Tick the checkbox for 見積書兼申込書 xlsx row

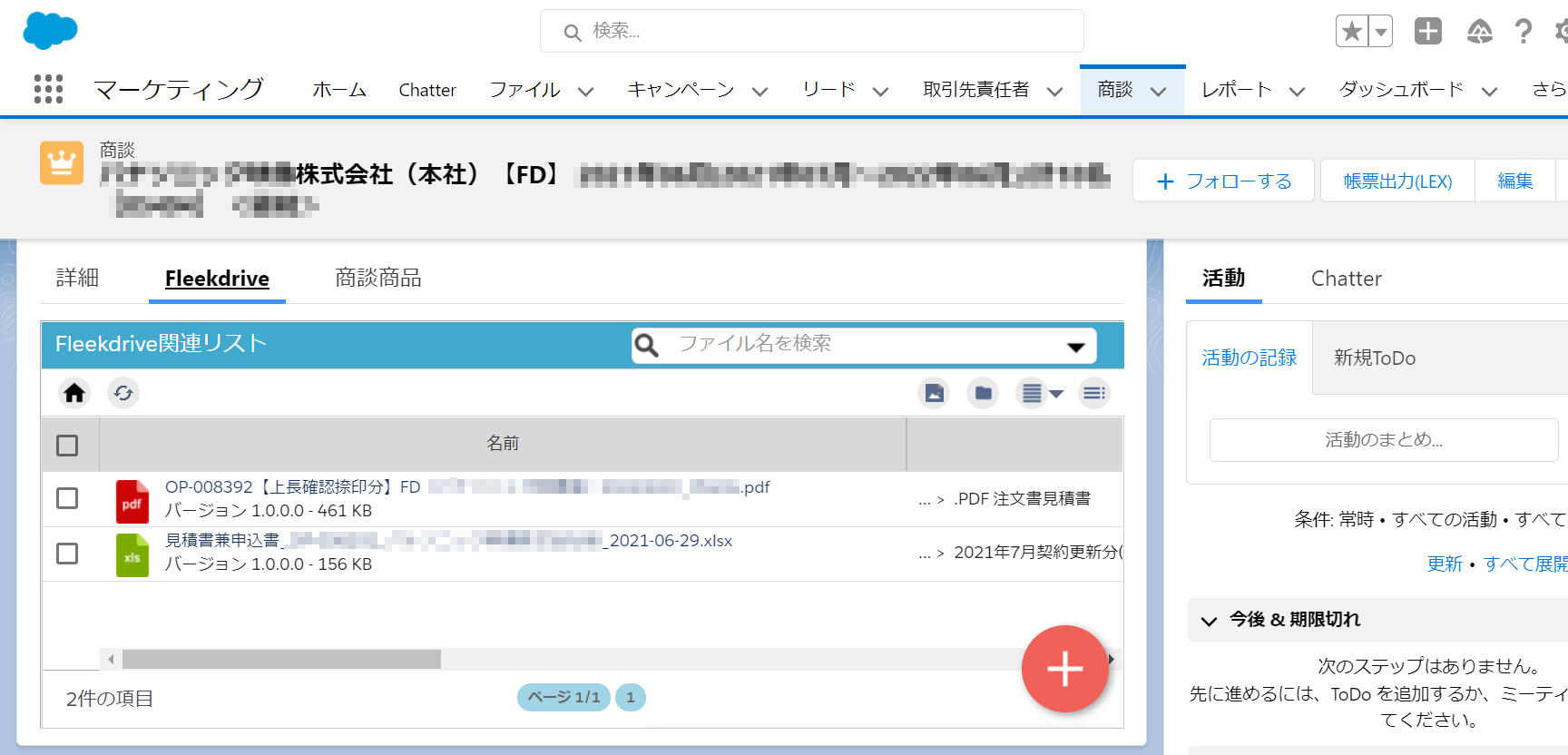tap(67, 554)
